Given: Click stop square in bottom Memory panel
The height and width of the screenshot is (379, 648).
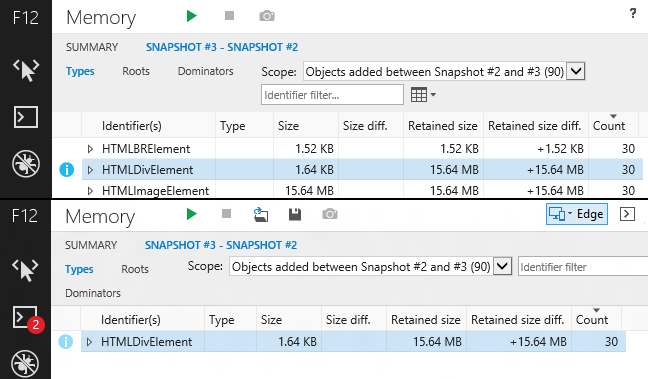Looking at the screenshot, I should click(x=226, y=214).
